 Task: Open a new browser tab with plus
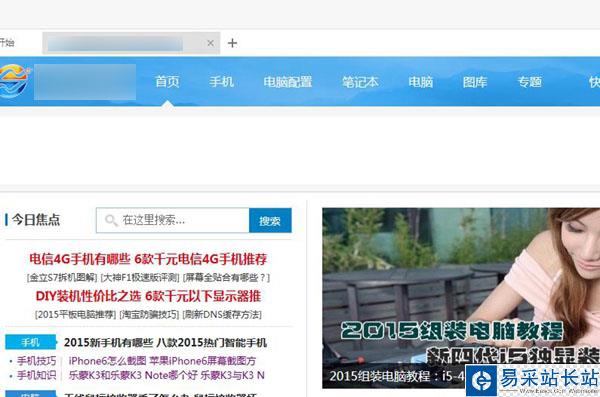tap(232, 43)
